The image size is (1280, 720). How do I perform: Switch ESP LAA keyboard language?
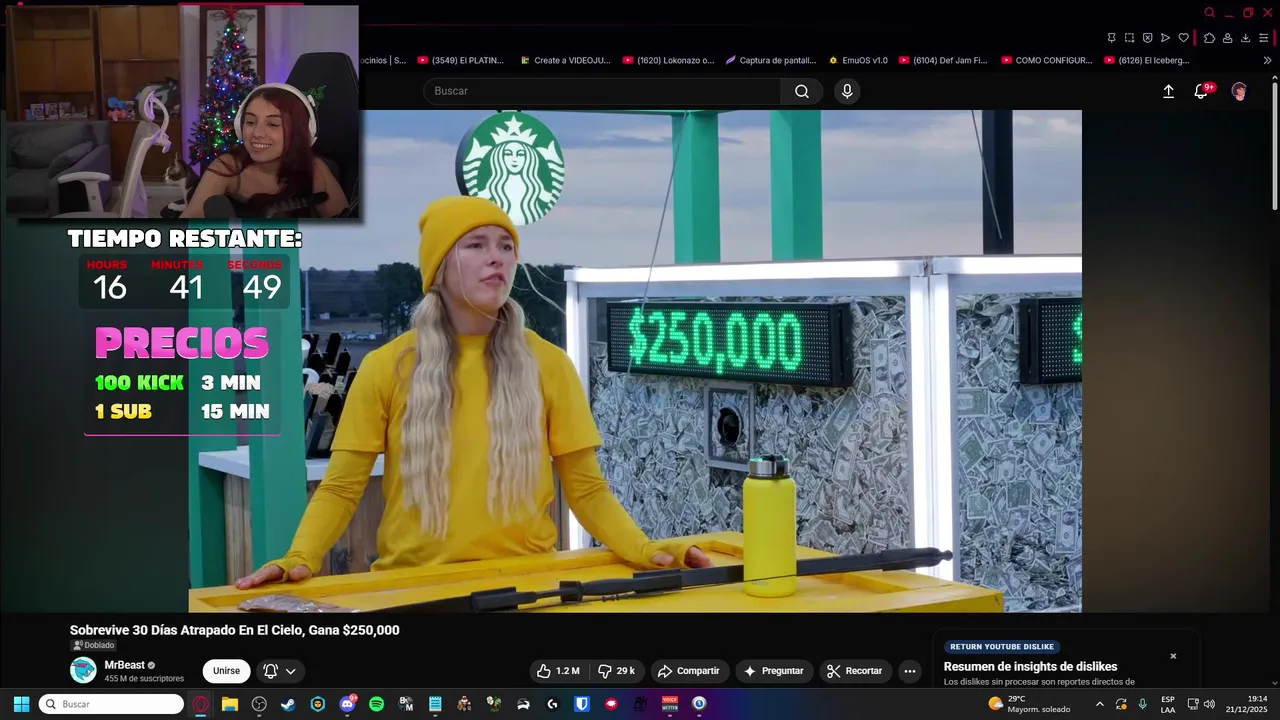tap(1168, 704)
